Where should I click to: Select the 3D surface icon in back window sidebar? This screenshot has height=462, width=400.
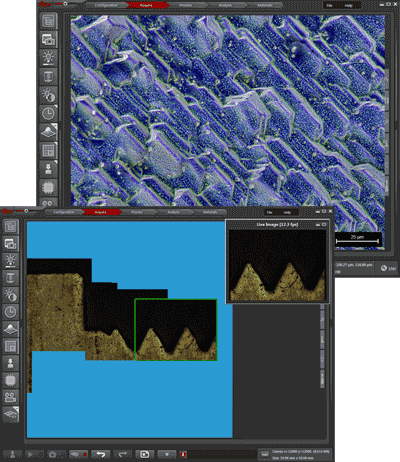(x=49, y=132)
